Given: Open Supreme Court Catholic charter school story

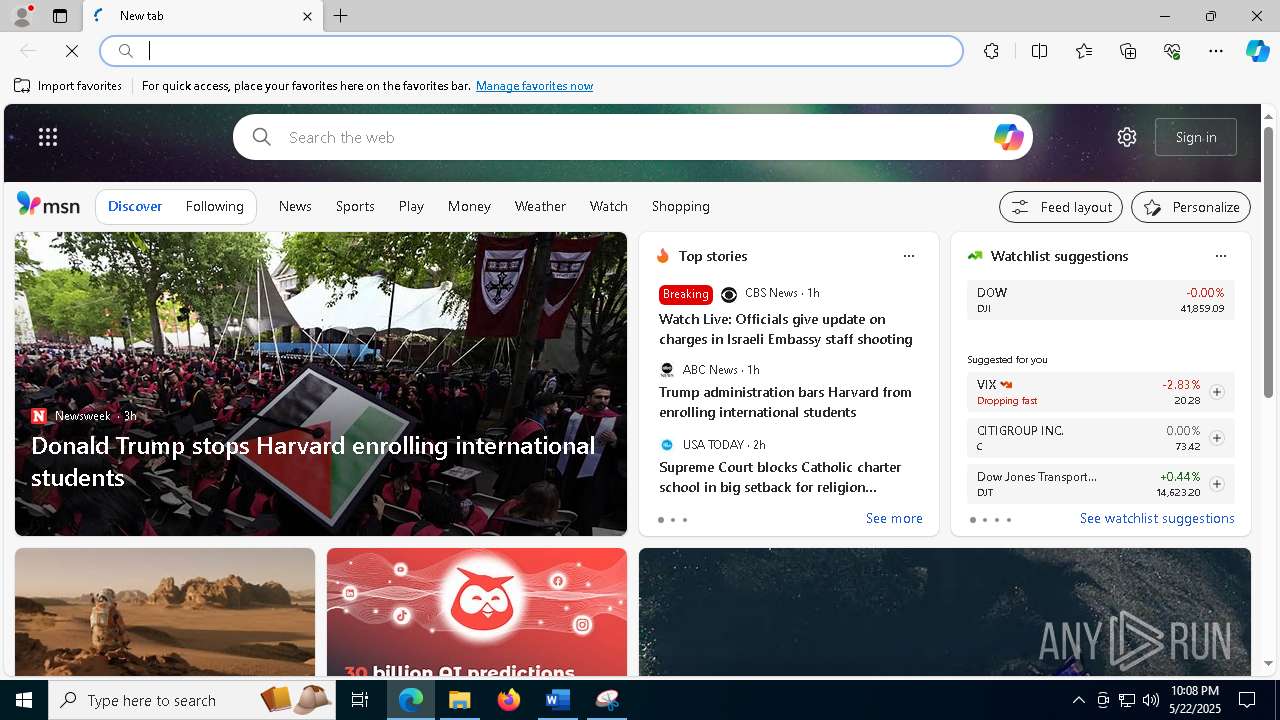Looking at the screenshot, I should coord(780,477).
